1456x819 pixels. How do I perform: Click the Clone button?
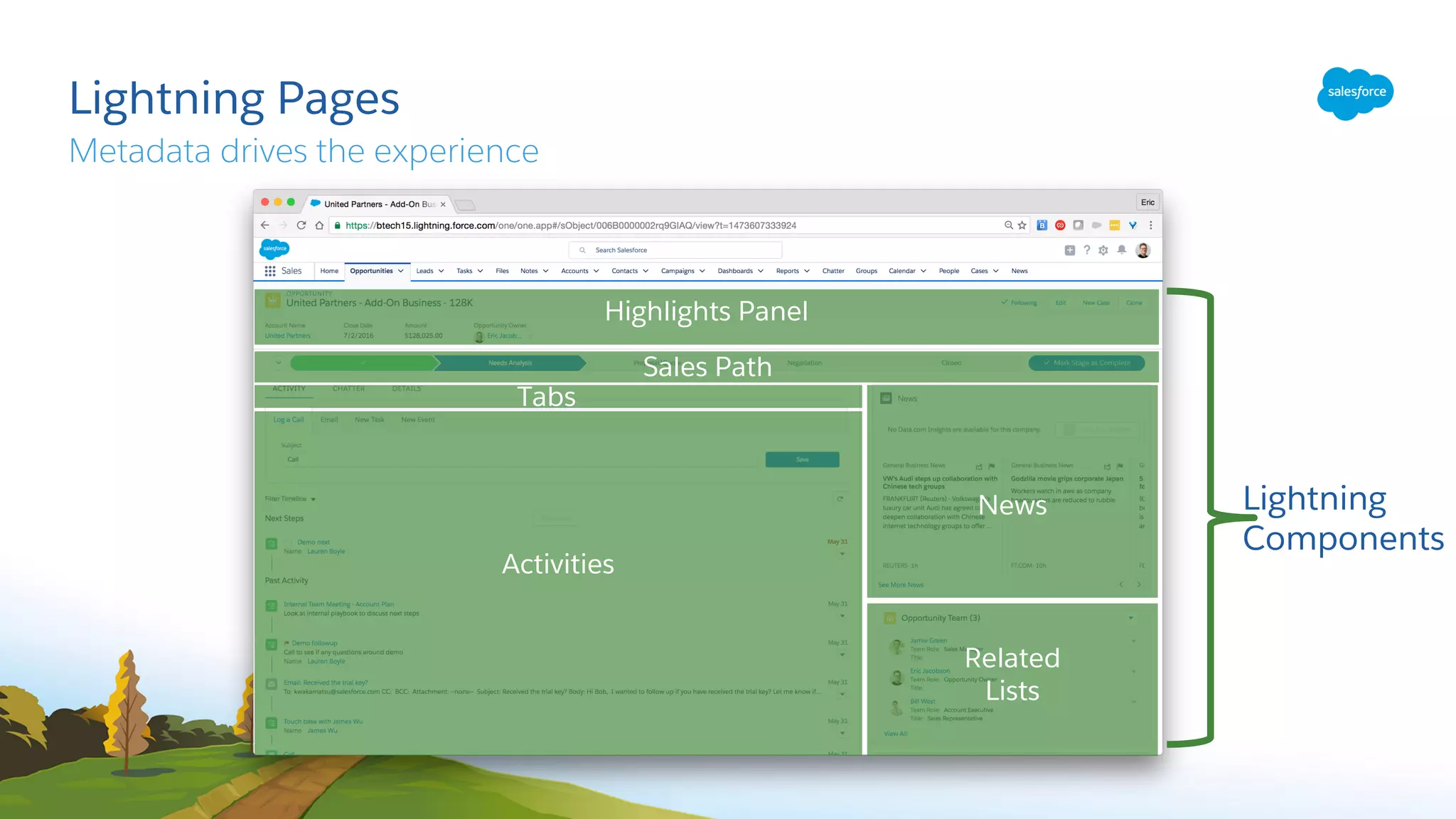coord(1134,303)
